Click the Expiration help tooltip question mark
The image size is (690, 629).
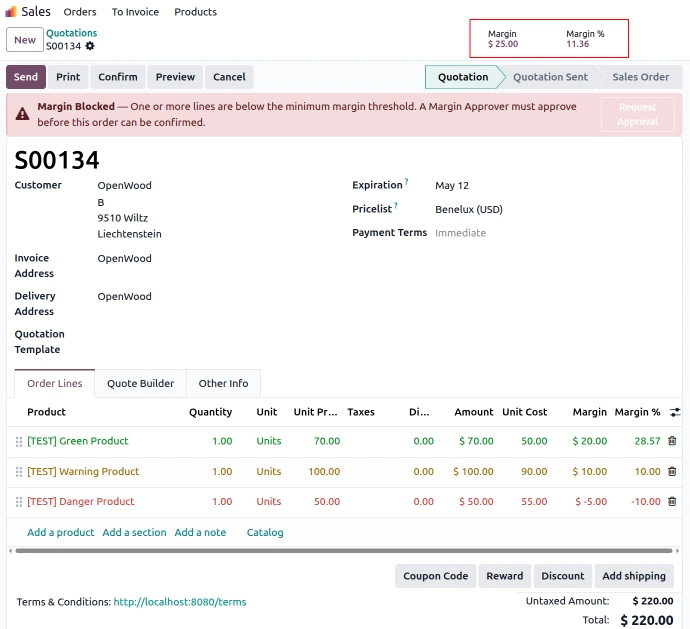pos(406,183)
